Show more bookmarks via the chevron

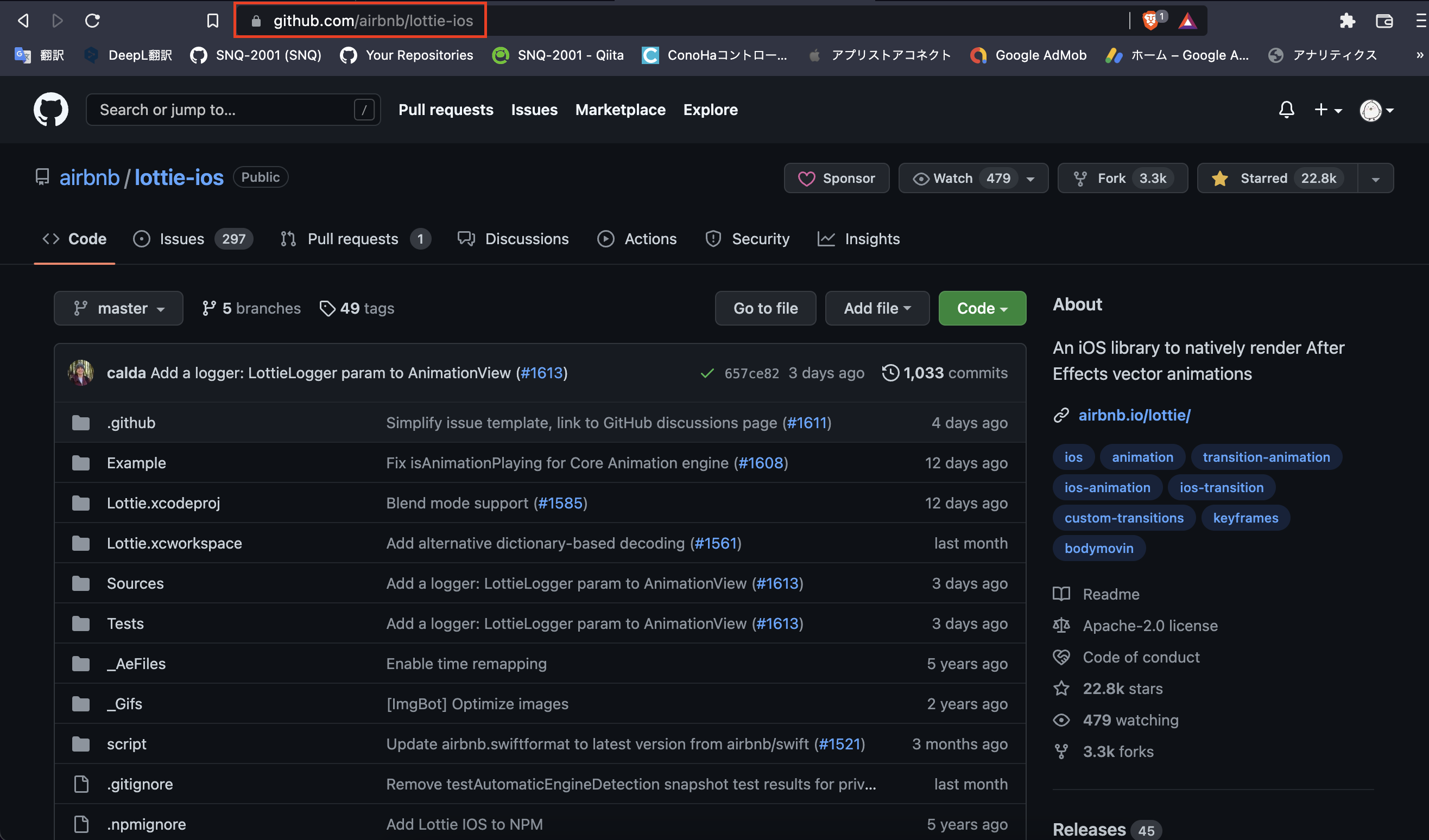(x=1420, y=55)
